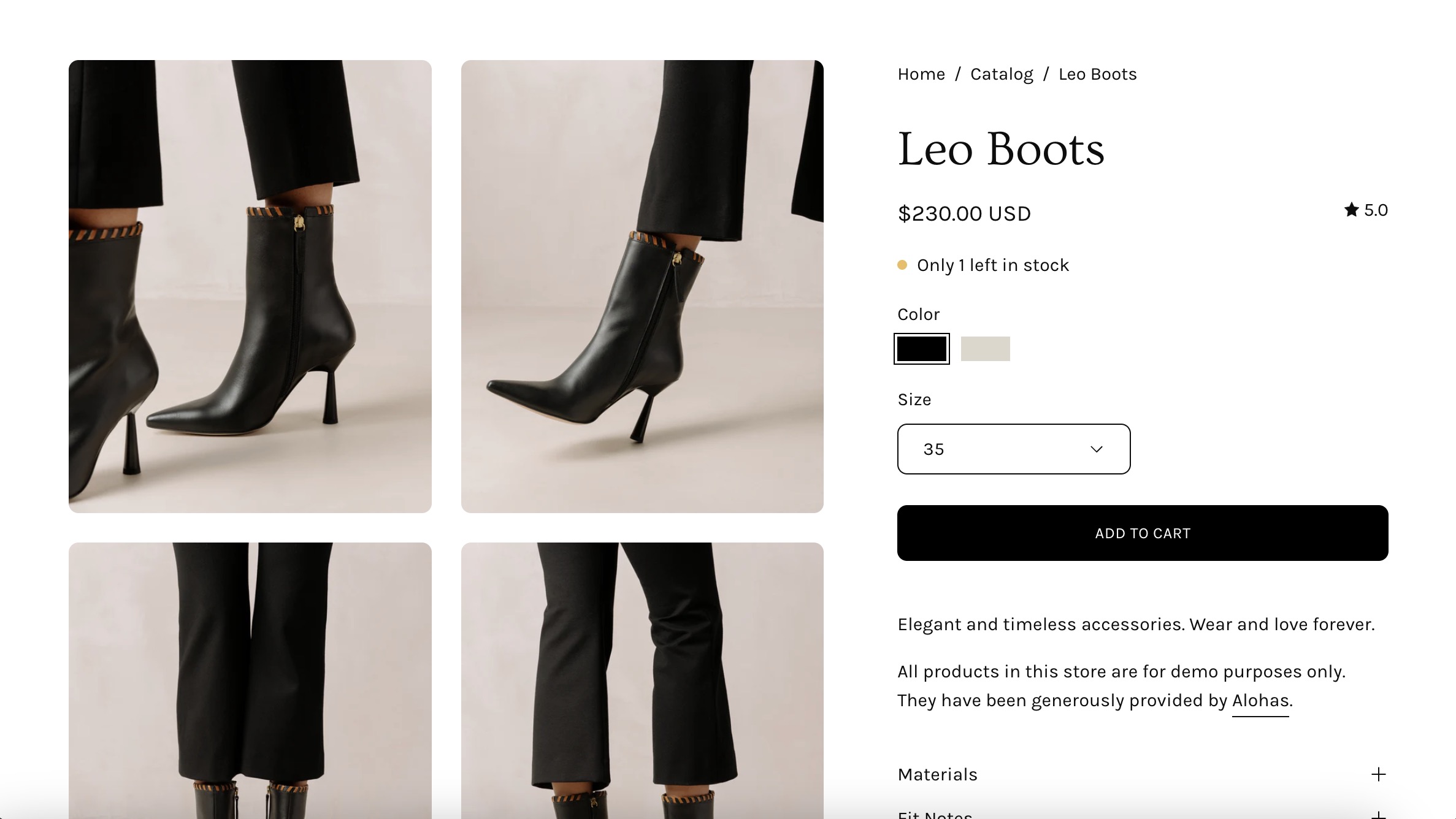Image resolution: width=1456 pixels, height=819 pixels.
Task: Open the Size dropdown showing 35
Action: click(x=1013, y=449)
